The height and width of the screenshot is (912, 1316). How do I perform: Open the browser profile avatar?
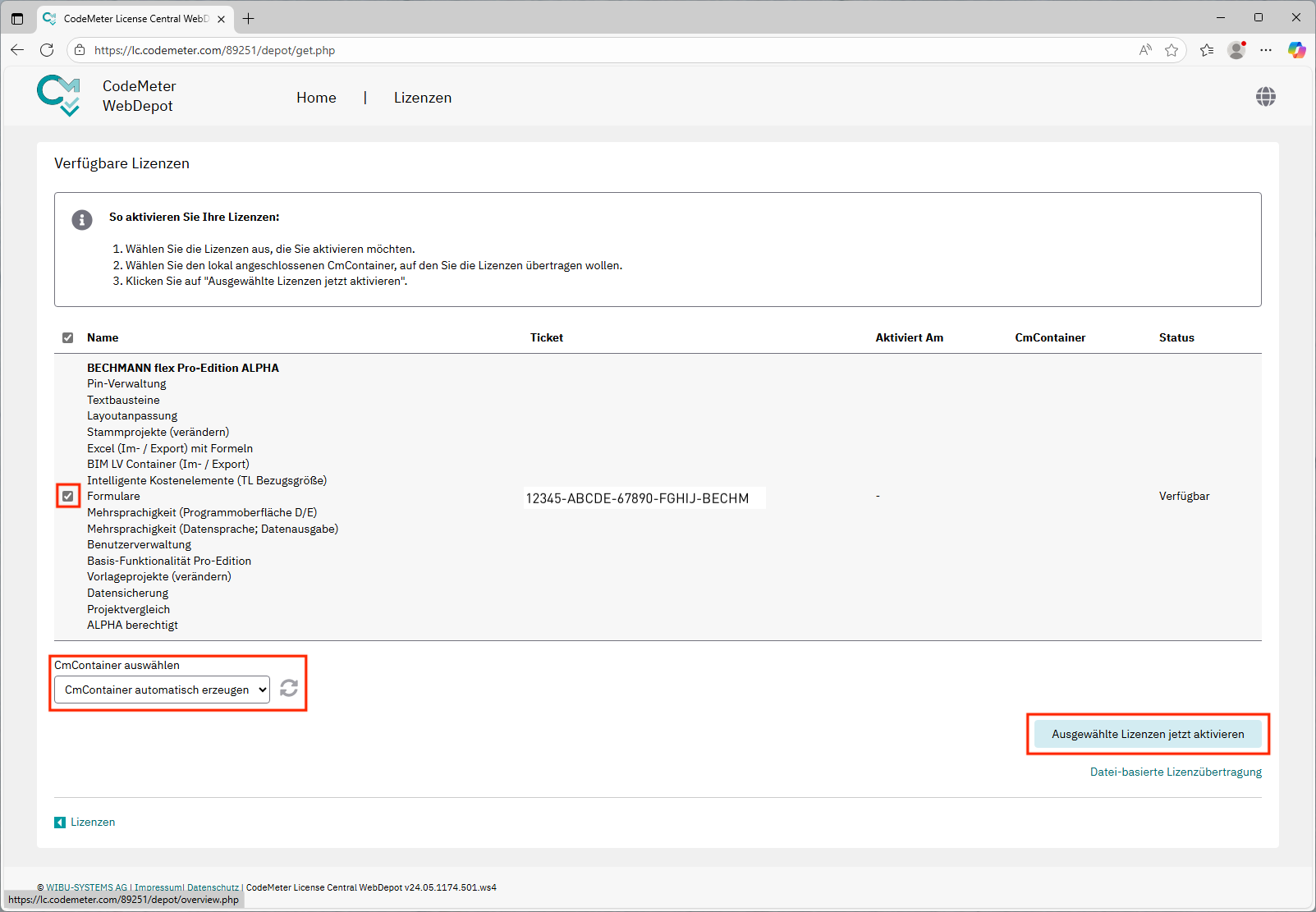pyautogui.click(x=1236, y=50)
